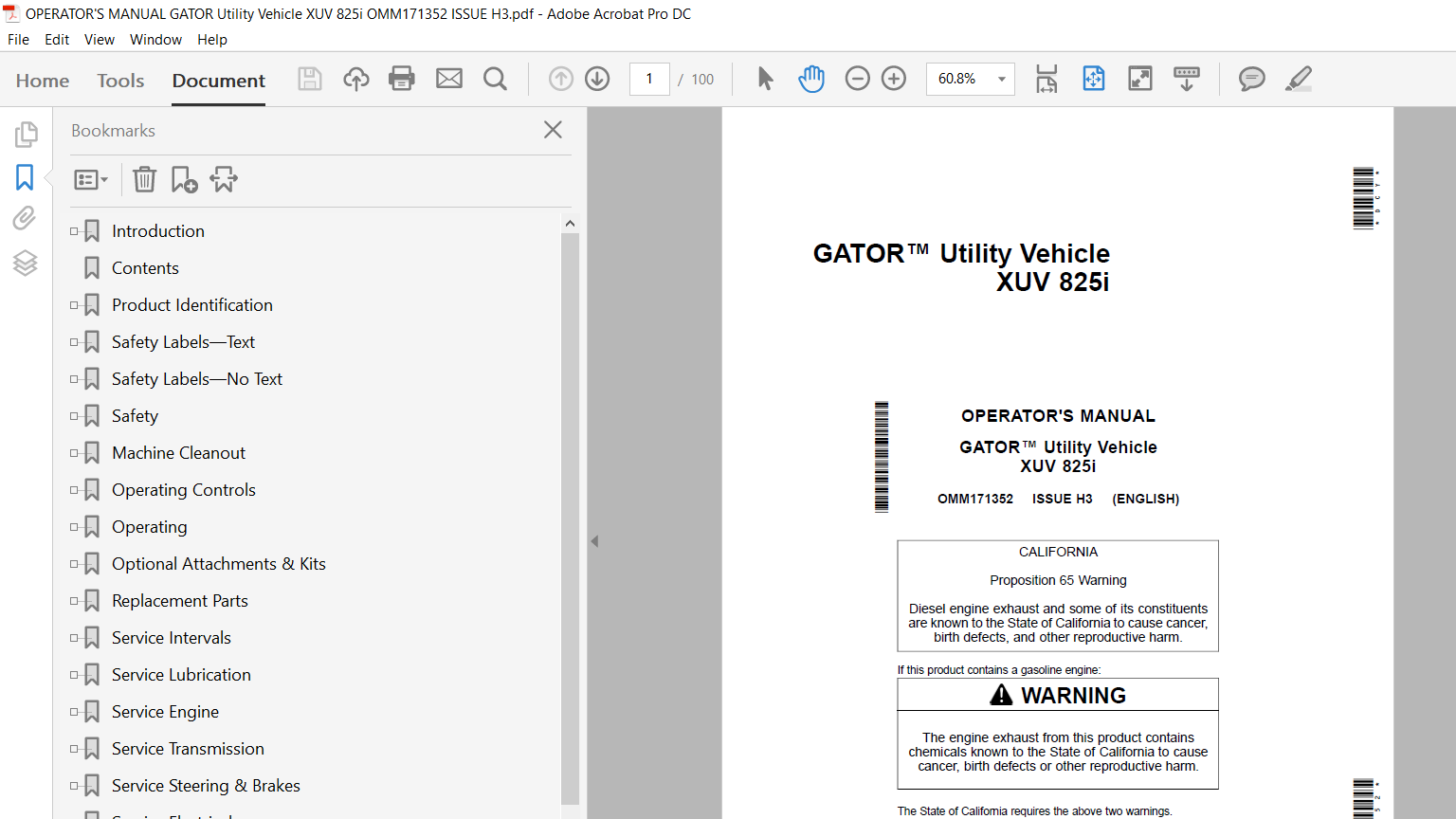This screenshot has height=819, width=1456.
Task: Open the Find text magnifier icon
Action: 495,79
